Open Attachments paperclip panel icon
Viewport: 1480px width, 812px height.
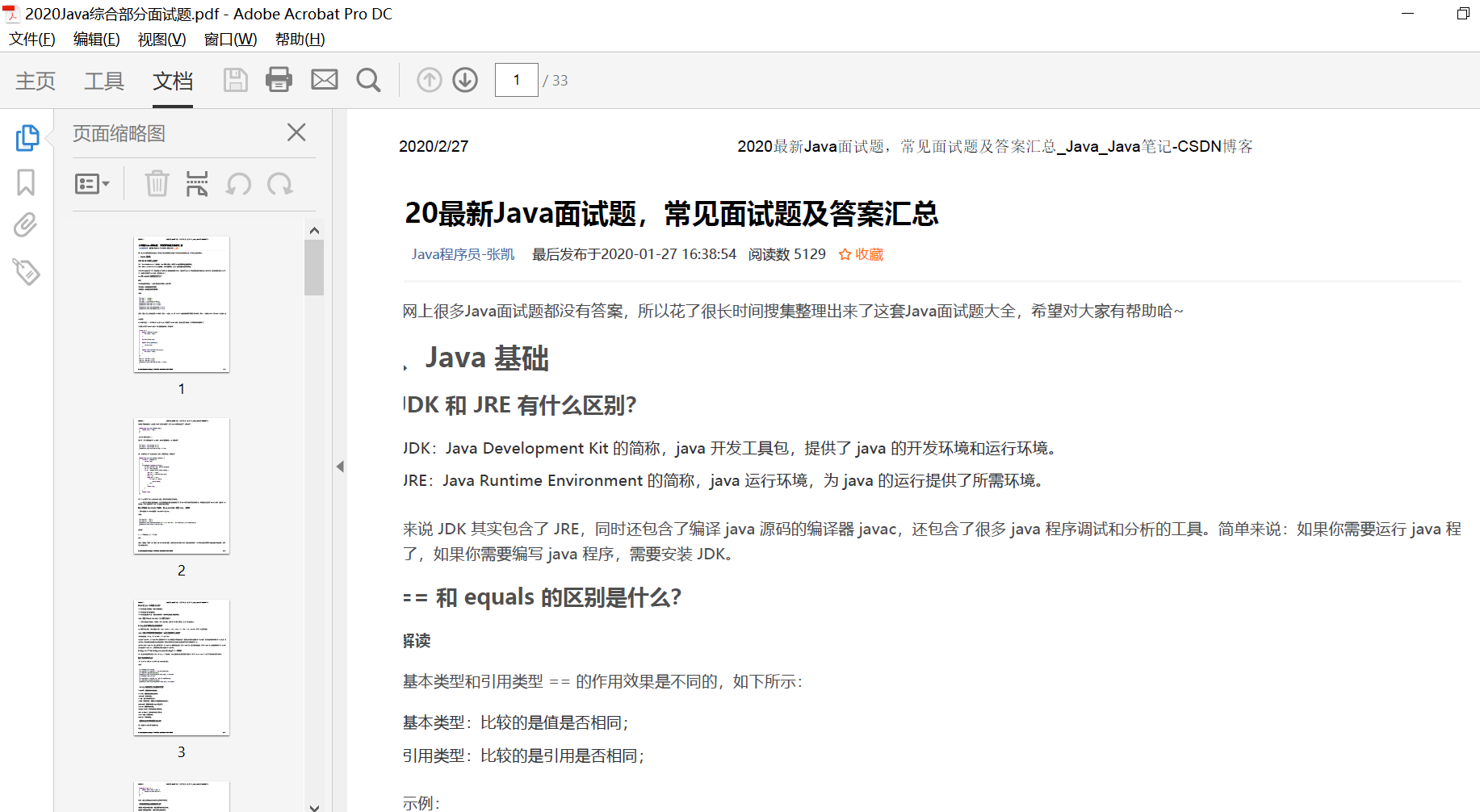[26, 225]
